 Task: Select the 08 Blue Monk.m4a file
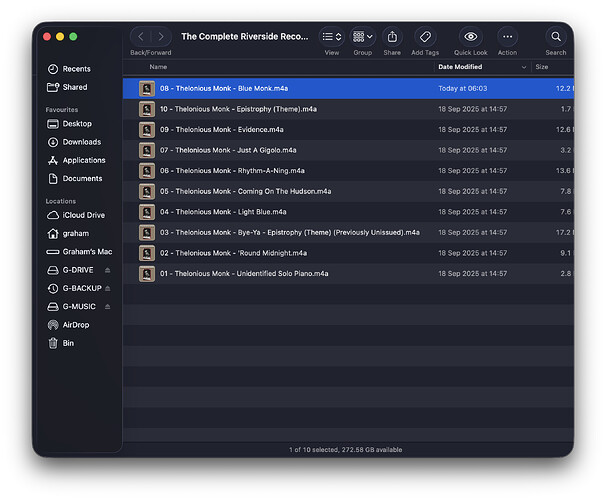348,88
